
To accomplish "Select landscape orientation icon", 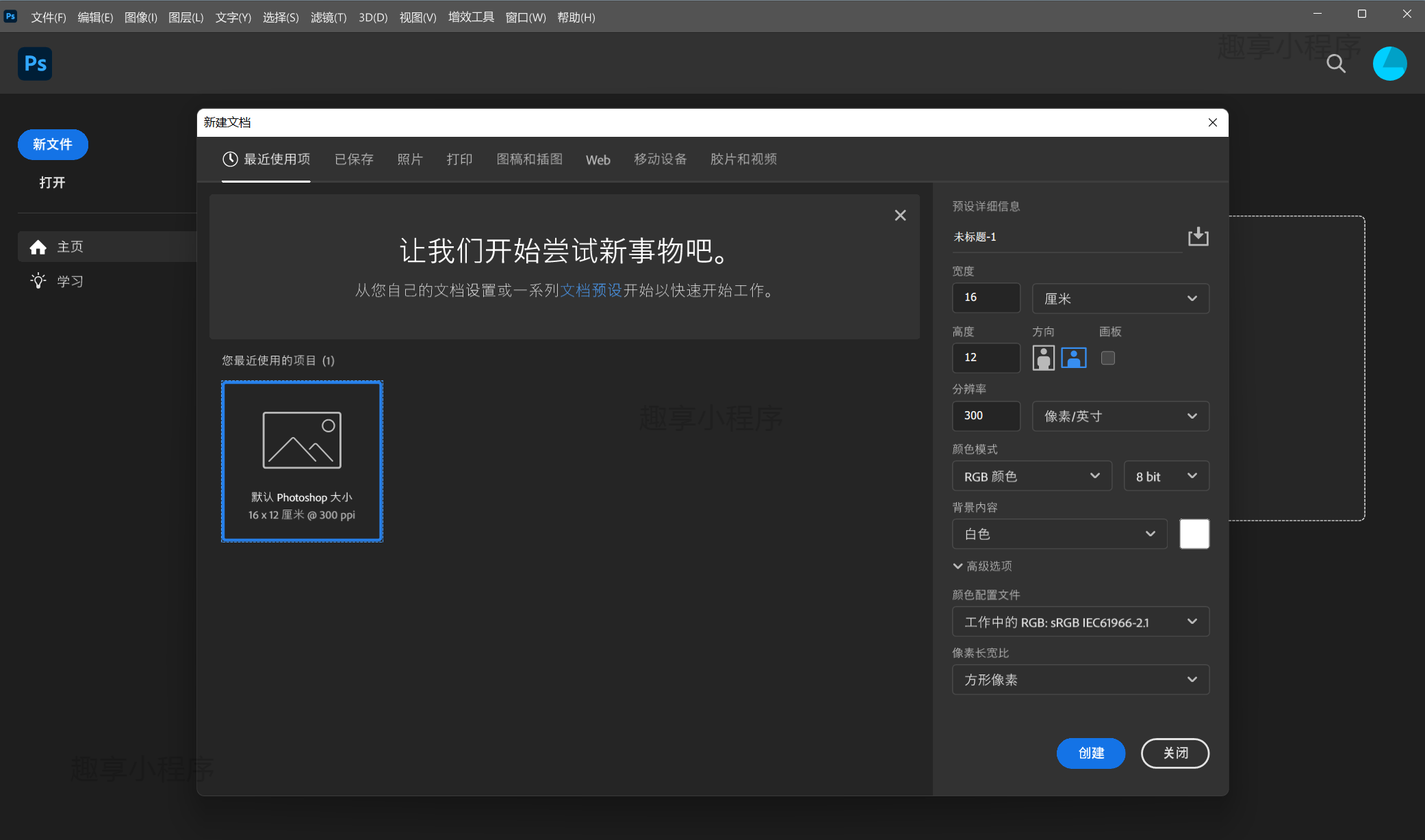I will [x=1073, y=358].
